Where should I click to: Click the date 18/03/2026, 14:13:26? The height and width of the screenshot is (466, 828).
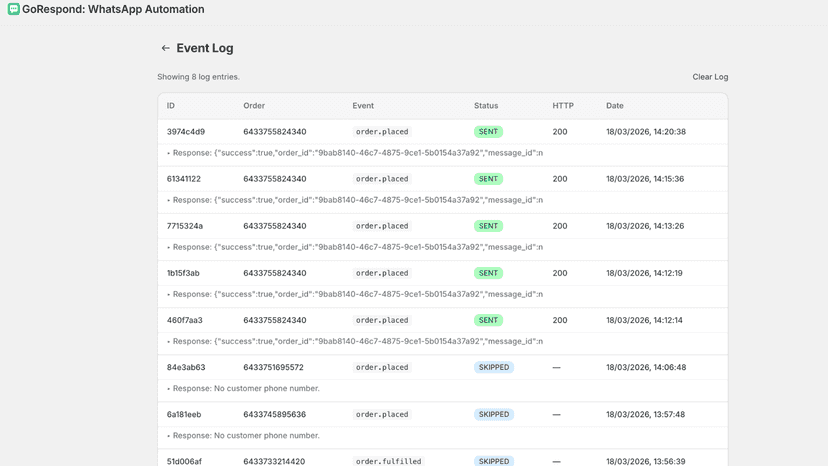coord(645,226)
